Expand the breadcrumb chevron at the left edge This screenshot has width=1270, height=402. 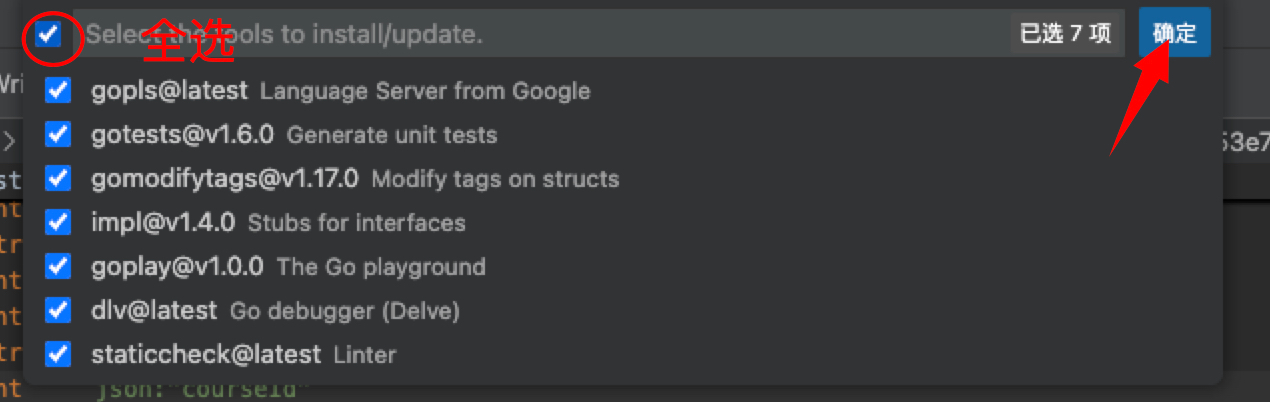[x=8, y=141]
